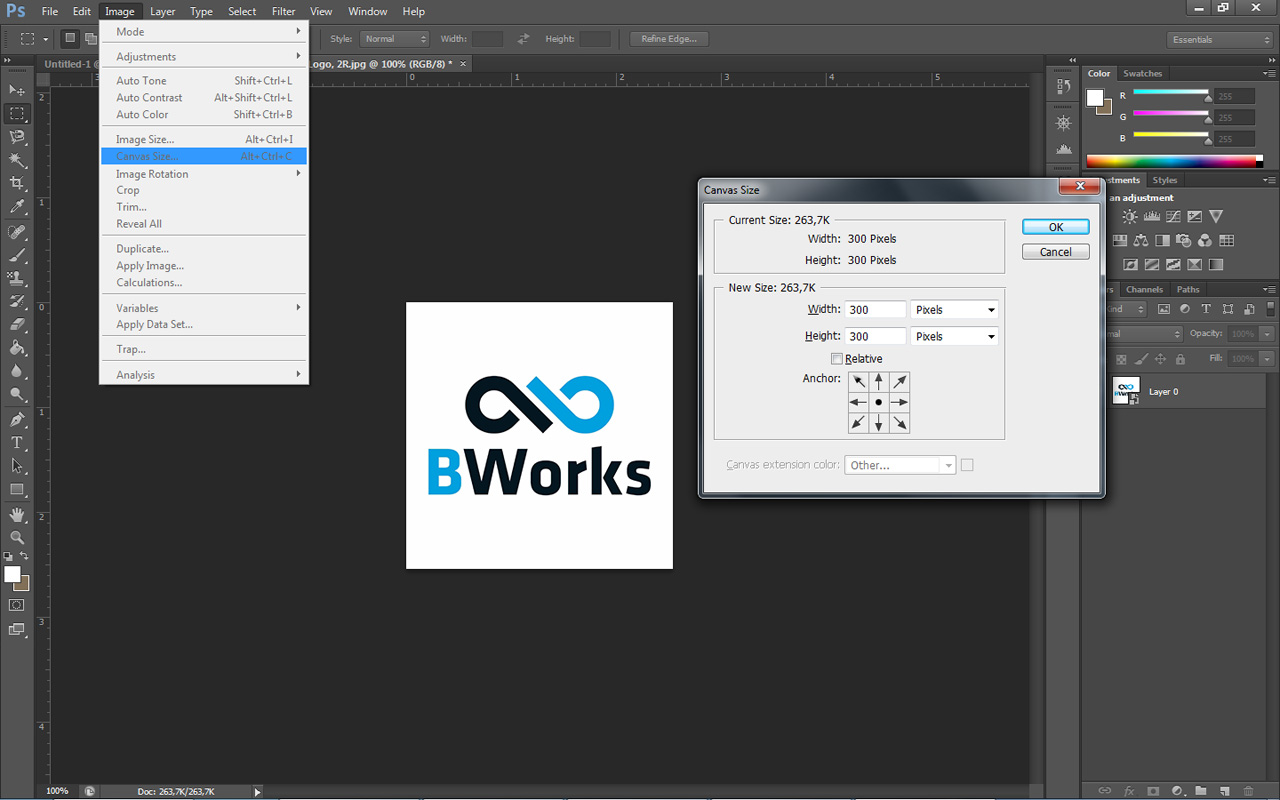Screen dimensions: 1280x800
Task: Select the Clone Stamp tool
Action: coord(17,278)
